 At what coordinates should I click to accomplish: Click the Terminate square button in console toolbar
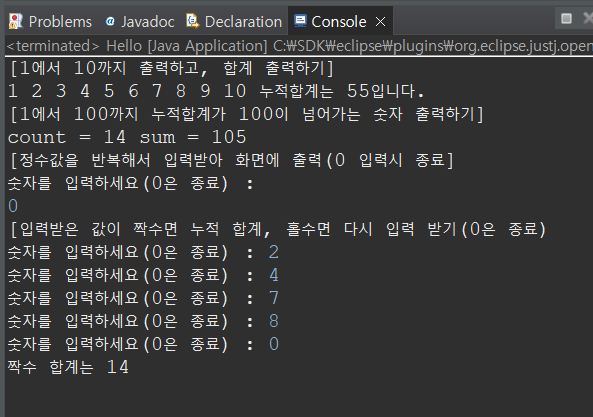(x=566, y=19)
